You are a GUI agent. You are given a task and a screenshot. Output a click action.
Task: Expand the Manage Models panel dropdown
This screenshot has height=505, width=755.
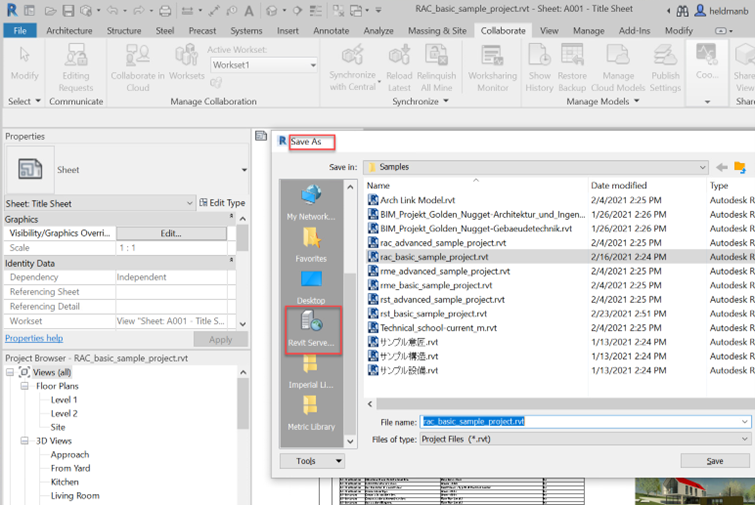click(x=637, y=101)
